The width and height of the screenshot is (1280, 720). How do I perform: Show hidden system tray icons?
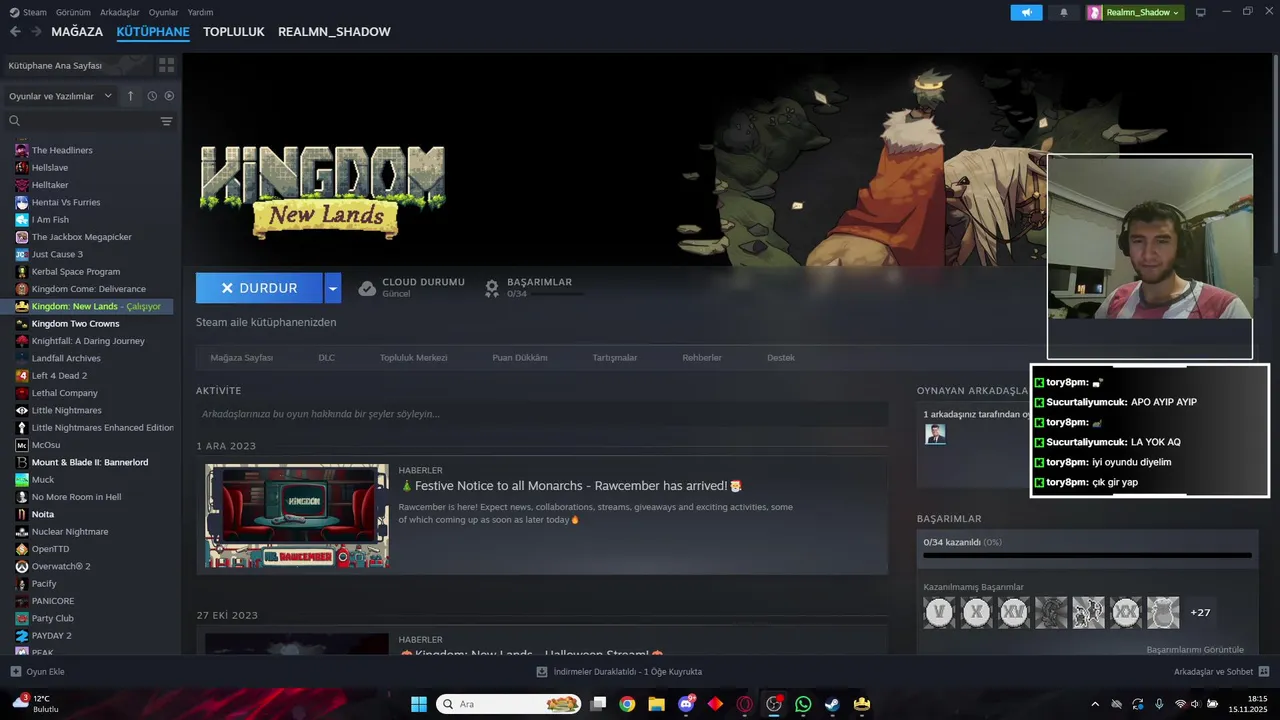1095,704
